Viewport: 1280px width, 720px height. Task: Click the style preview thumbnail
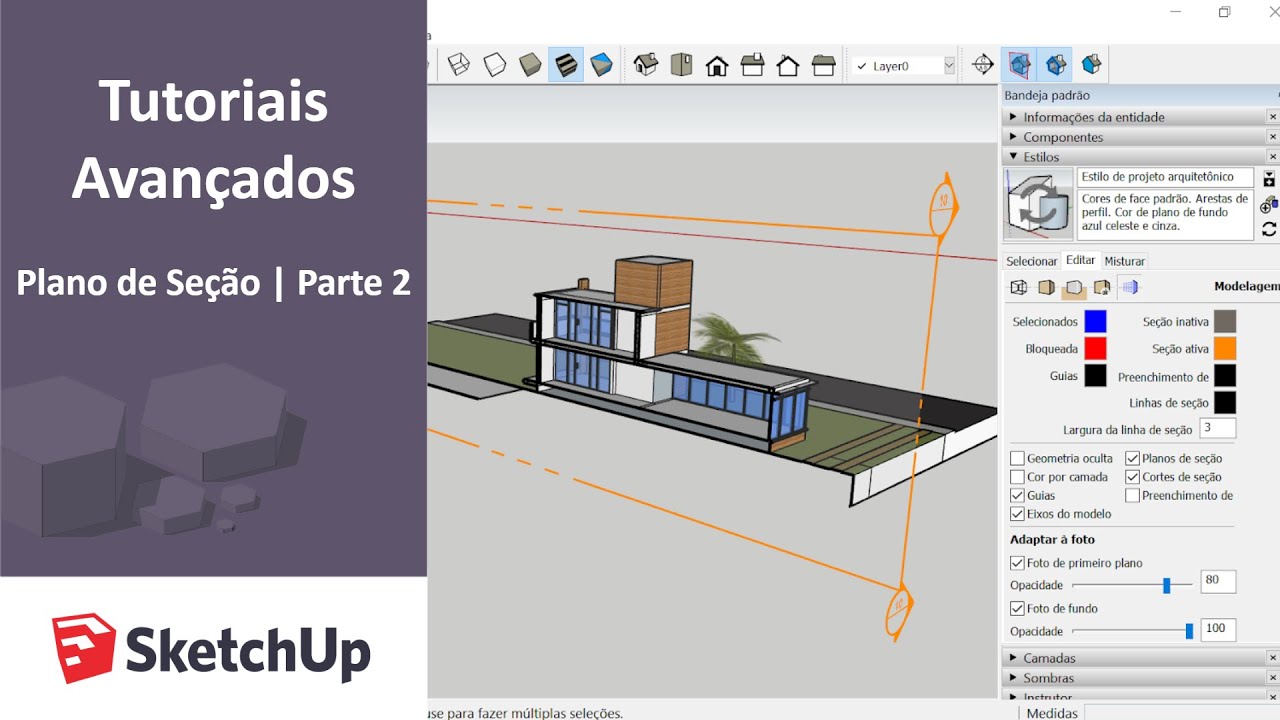point(1039,205)
